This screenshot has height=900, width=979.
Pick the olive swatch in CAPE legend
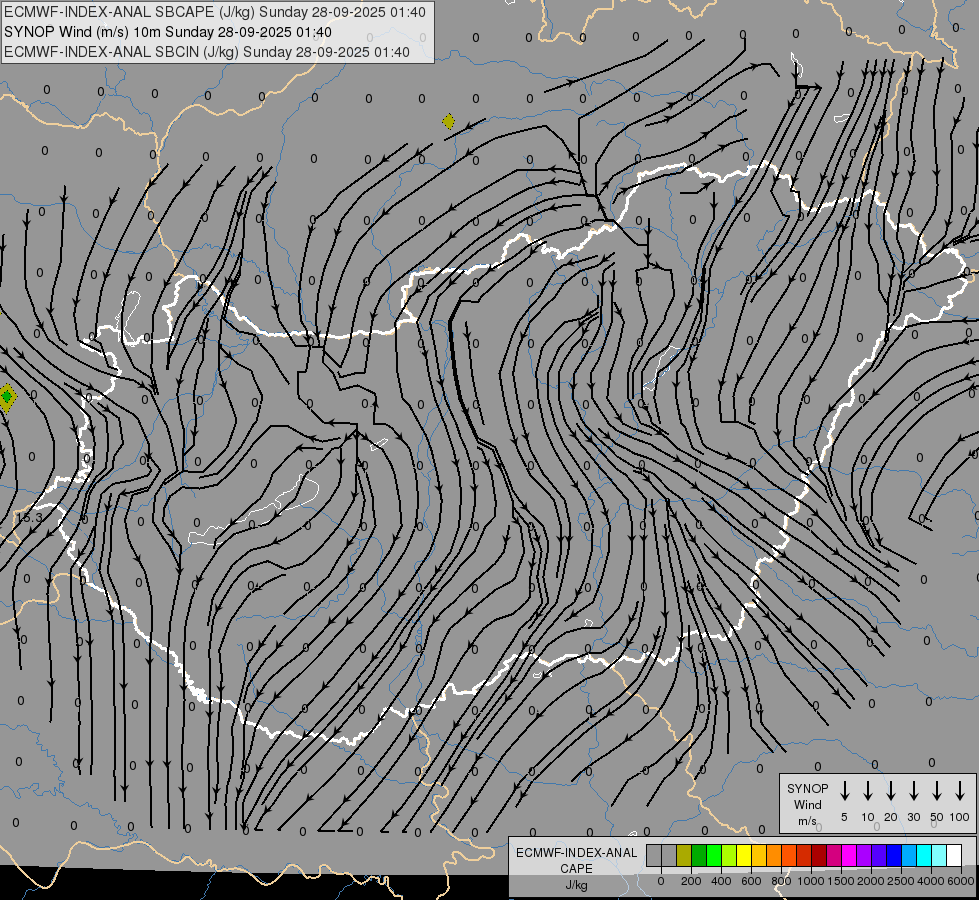pyautogui.click(x=684, y=855)
